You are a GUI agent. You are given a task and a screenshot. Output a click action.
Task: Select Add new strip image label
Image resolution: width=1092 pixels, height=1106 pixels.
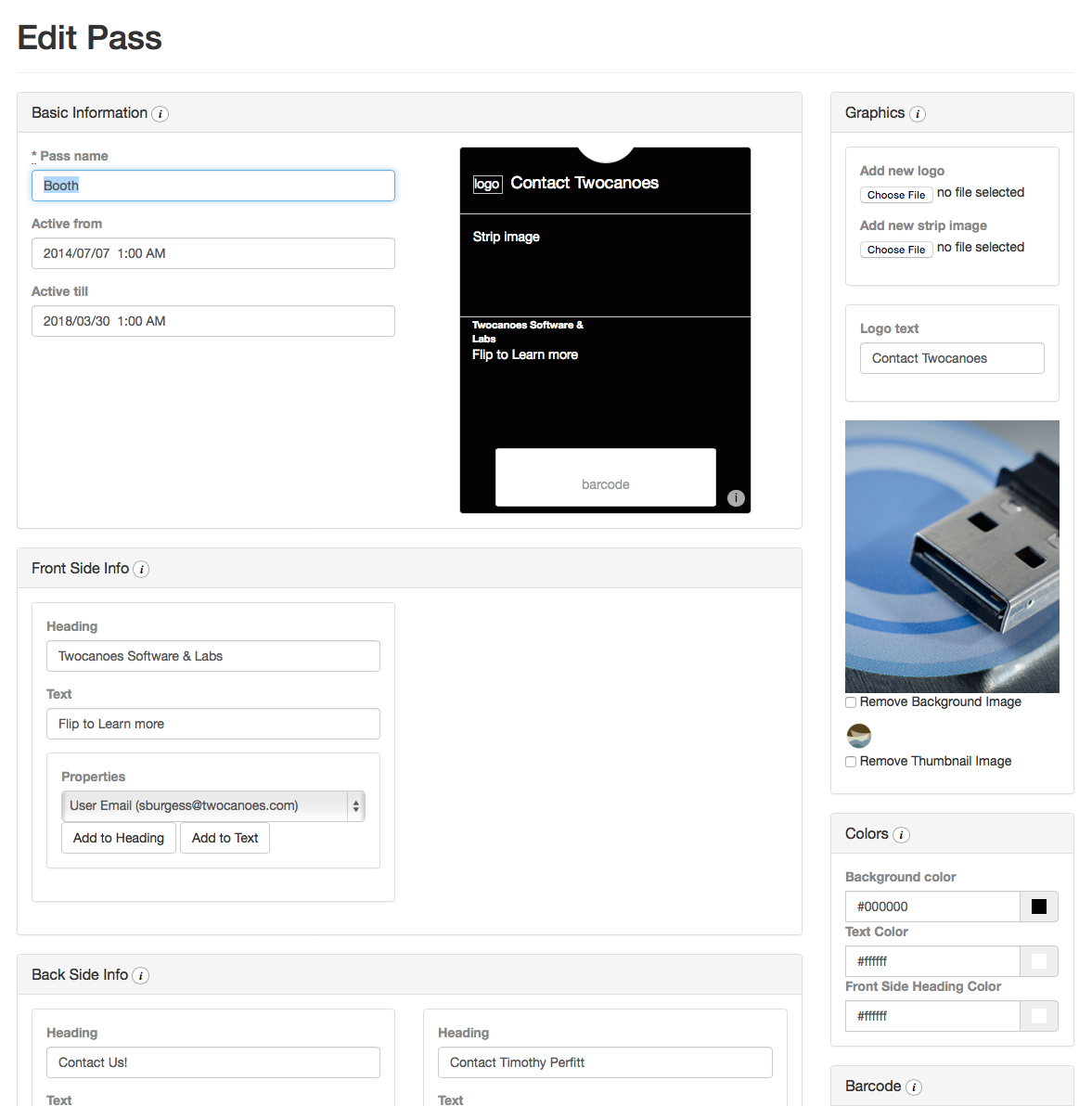(923, 225)
